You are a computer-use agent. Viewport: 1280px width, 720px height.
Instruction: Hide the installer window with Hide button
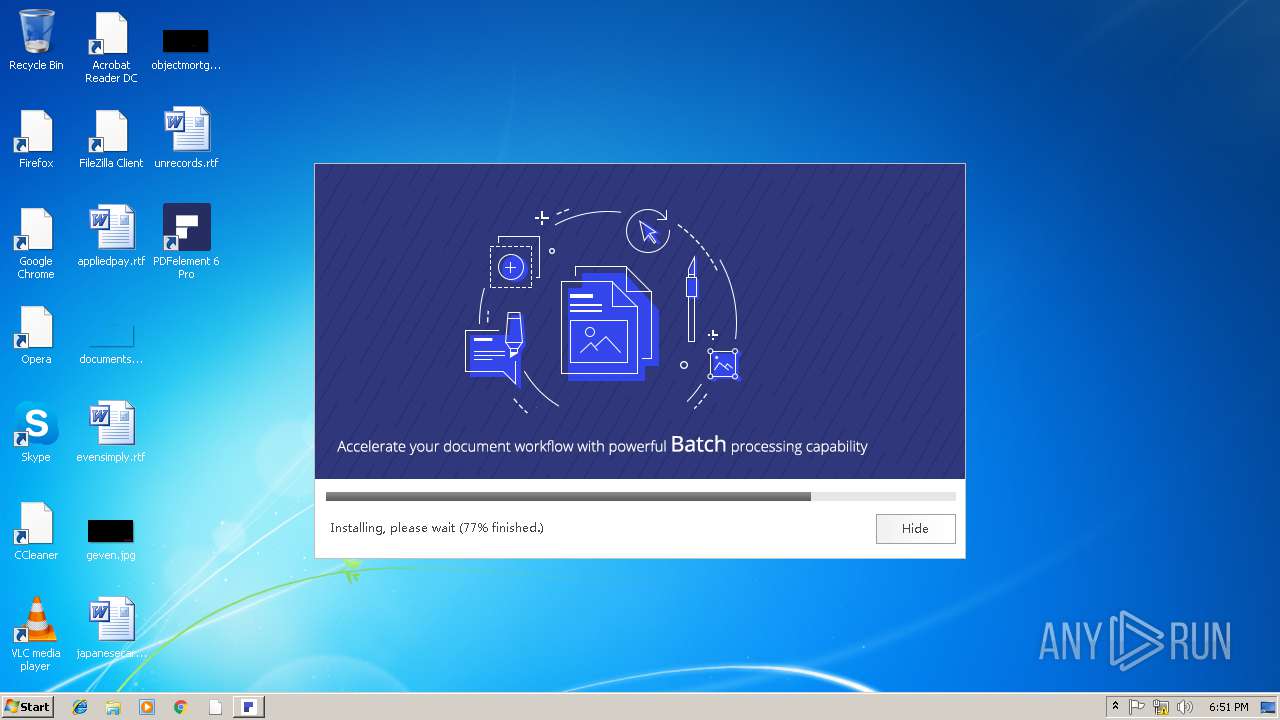915,528
